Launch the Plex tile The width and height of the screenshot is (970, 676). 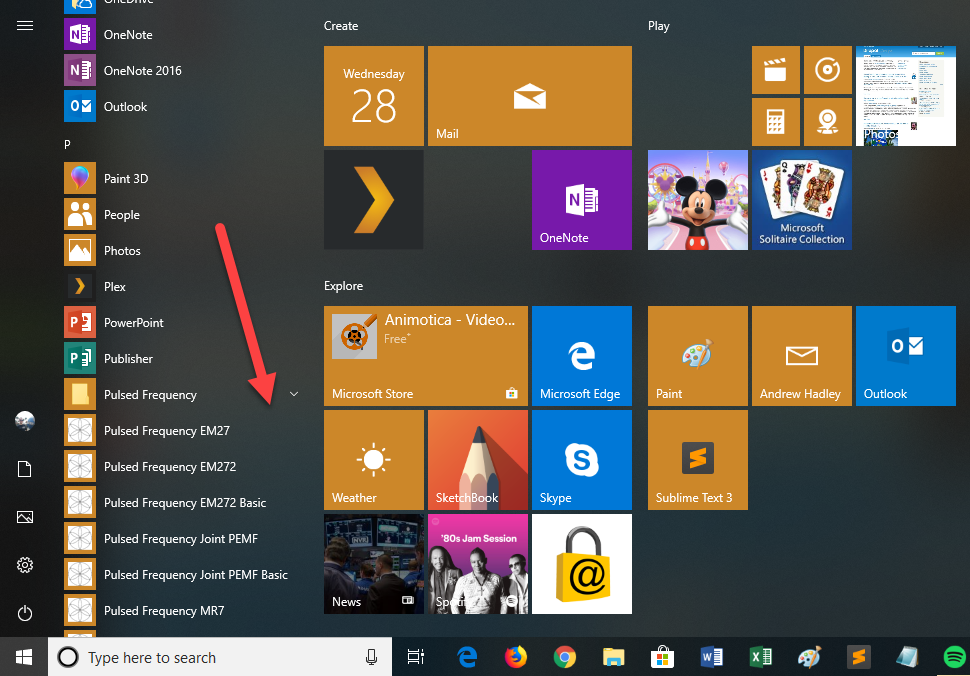coord(374,200)
